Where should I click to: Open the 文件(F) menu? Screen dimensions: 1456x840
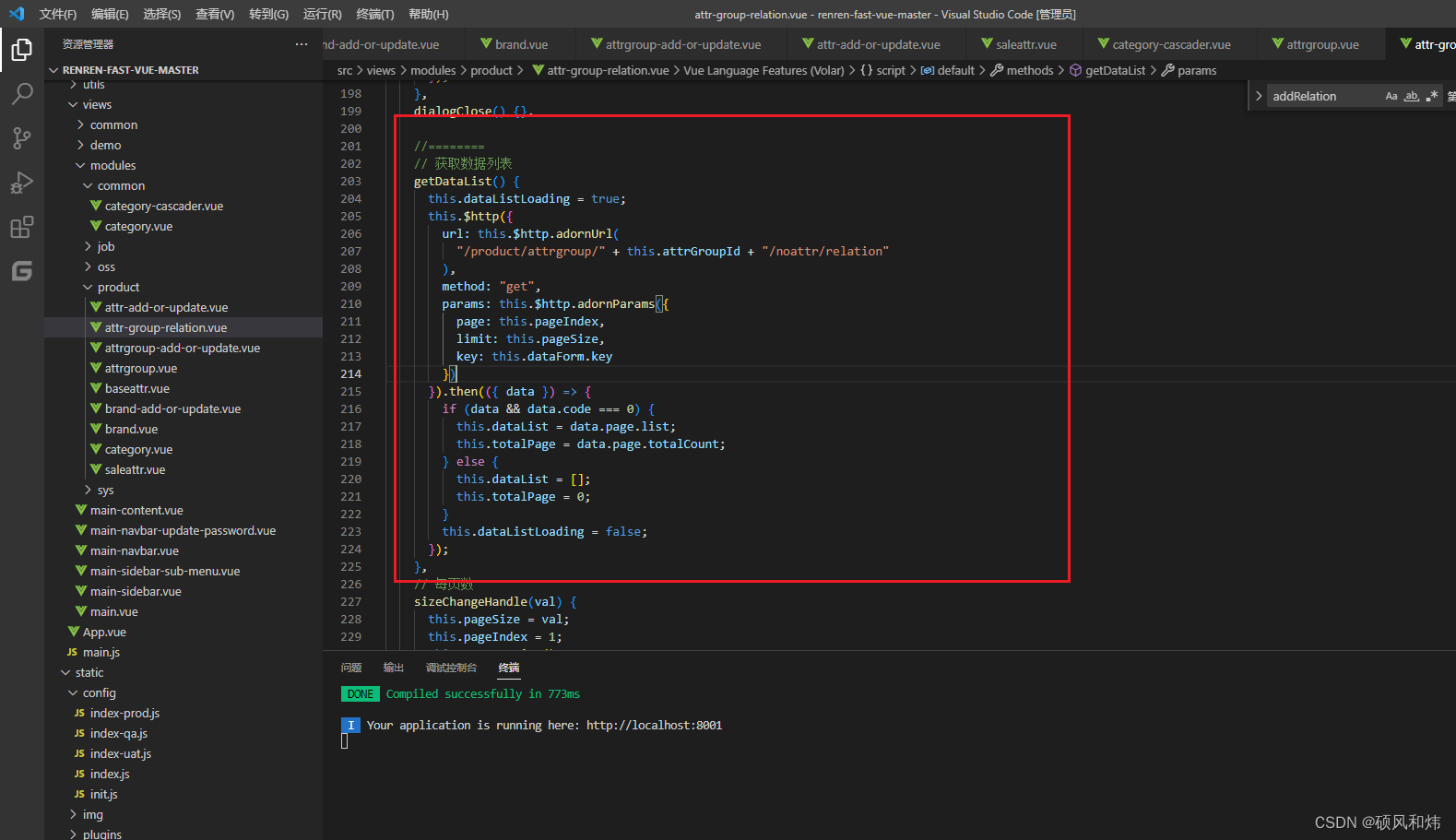click(x=58, y=14)
